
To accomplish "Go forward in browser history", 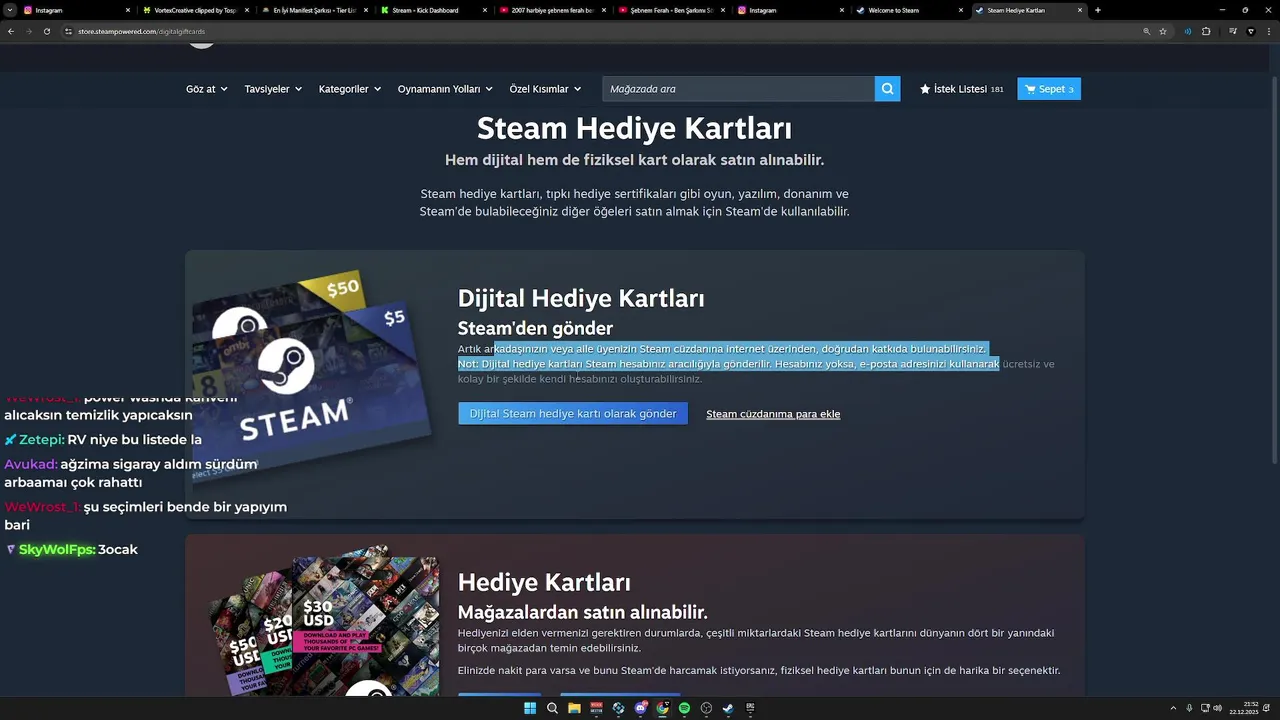I will coord(28,31).
